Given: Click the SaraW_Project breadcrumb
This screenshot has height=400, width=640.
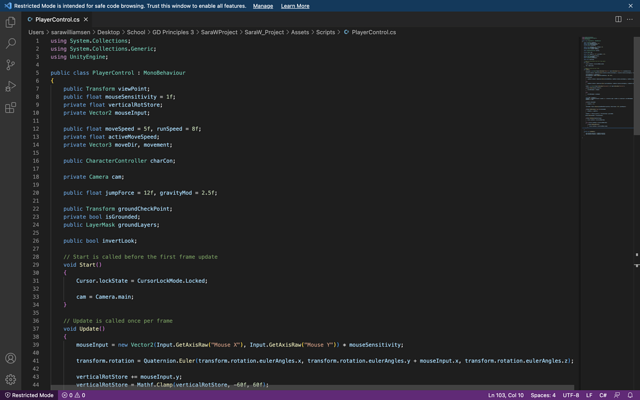Looking at the screenshot, I should point(264,32).
